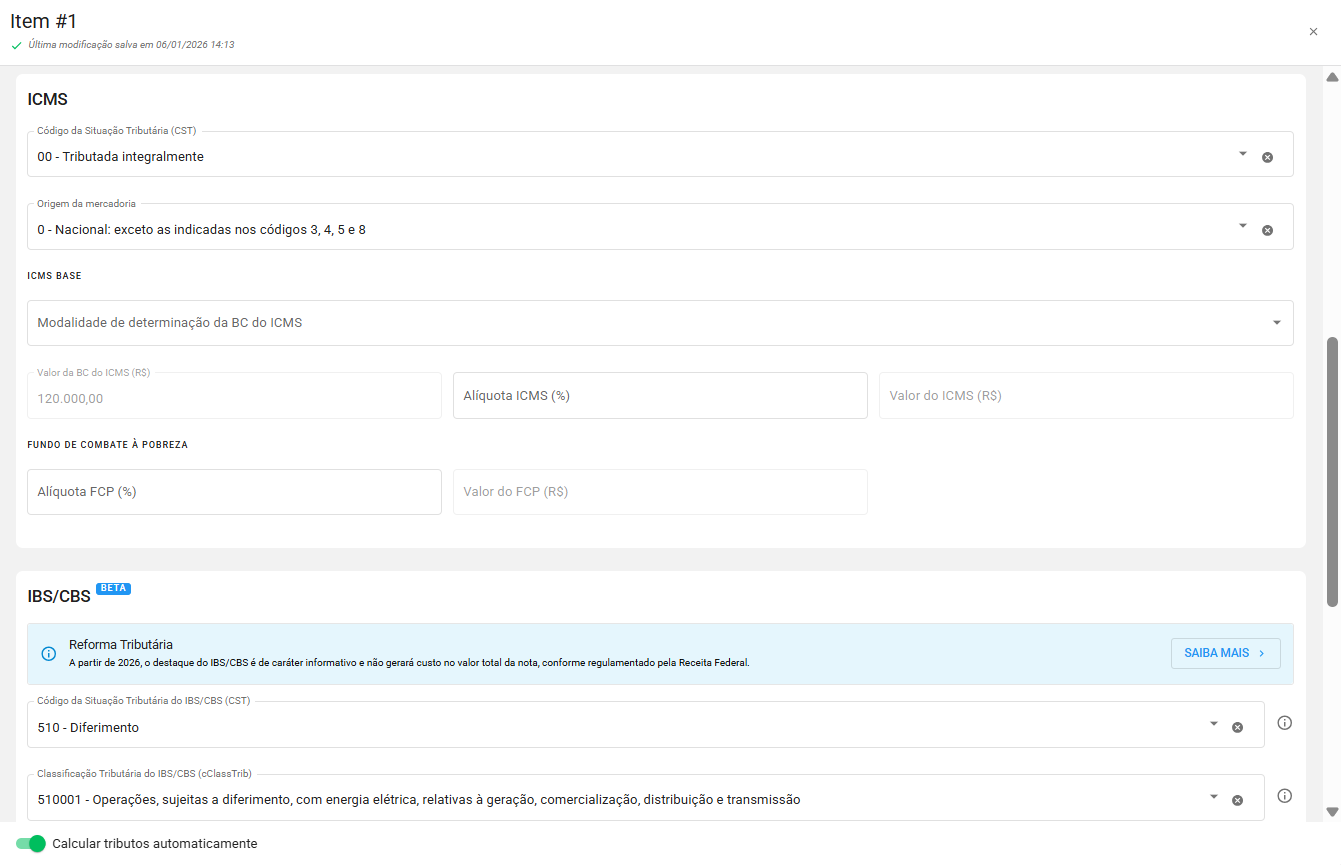
Task: Show info for IBS/CBS CST field
Action: pyautogui.click(x=1285, y=723)
